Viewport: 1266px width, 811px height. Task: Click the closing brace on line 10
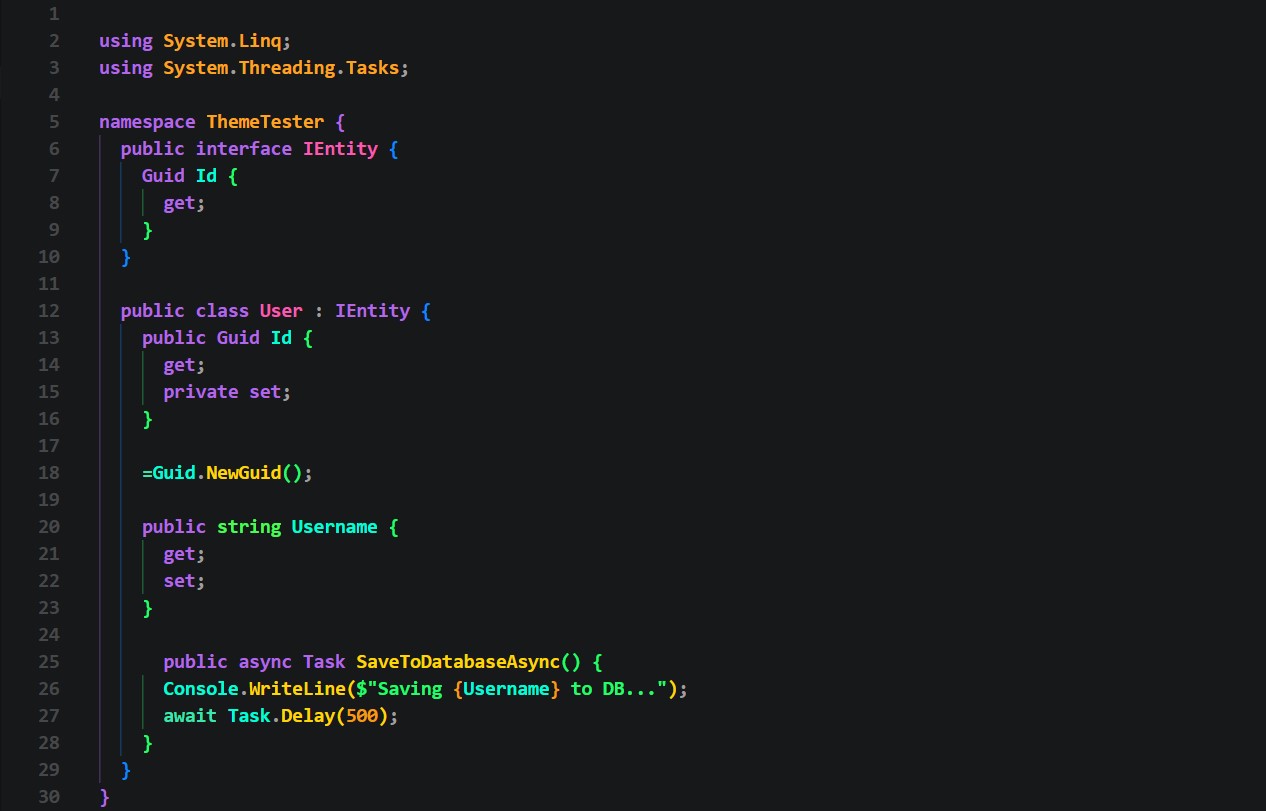(126, 257)
